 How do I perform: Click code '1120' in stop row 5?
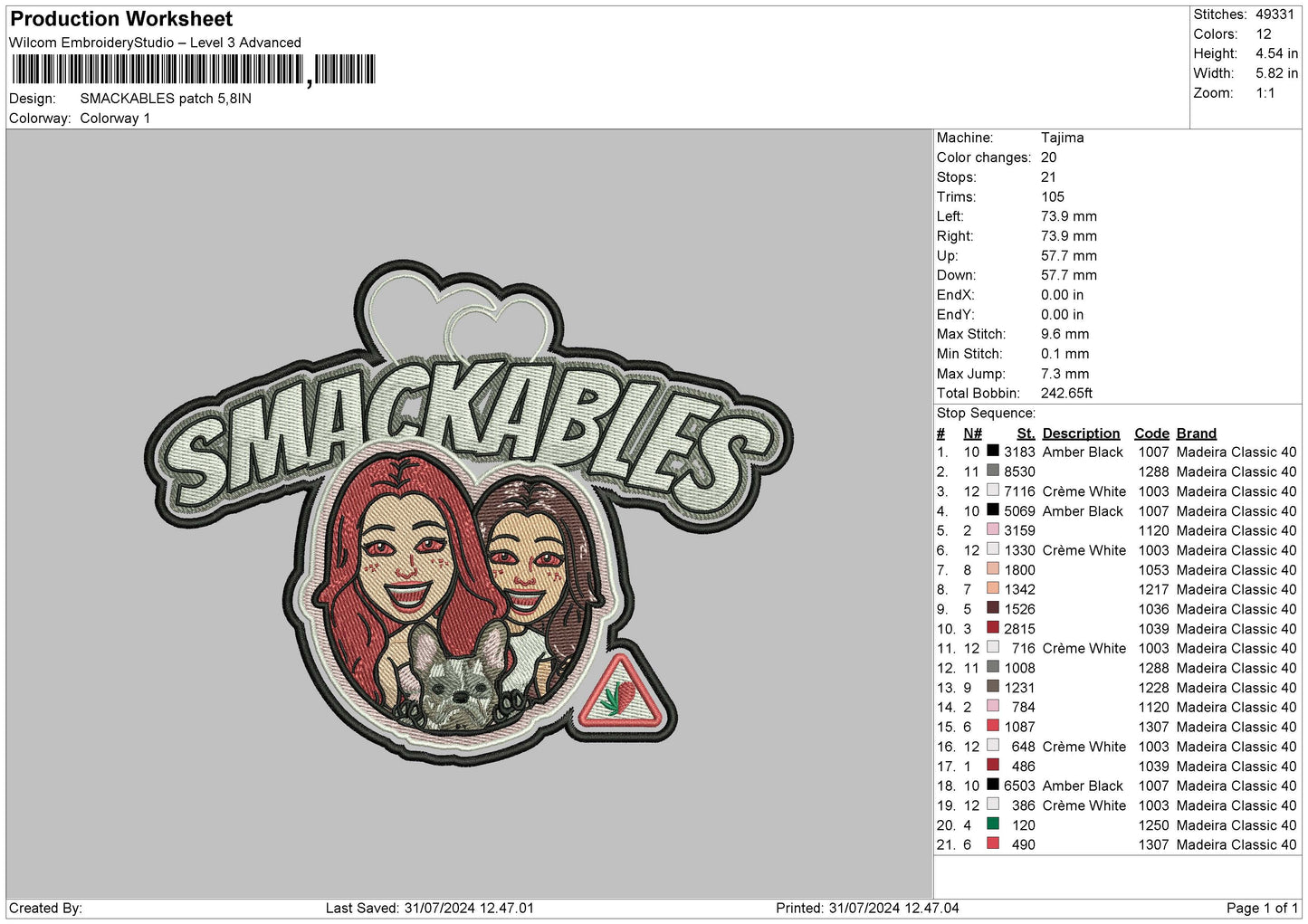(x=1154, y=530)
